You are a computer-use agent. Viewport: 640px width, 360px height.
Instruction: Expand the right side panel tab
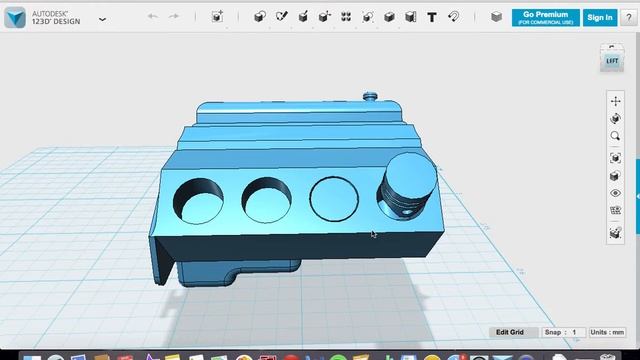[x=638, y=196]
